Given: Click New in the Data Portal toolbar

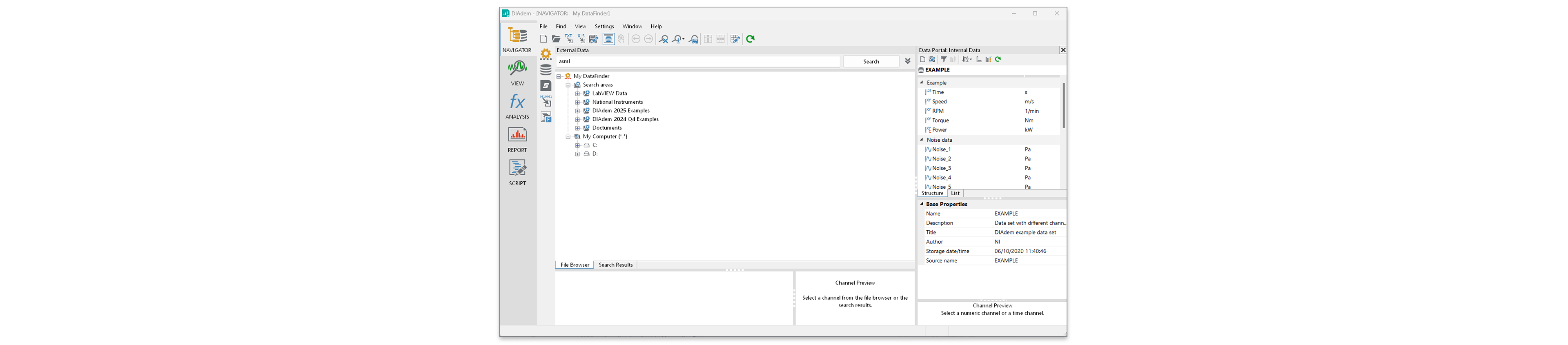Looking at the screenshot, I should pos(923,60).
